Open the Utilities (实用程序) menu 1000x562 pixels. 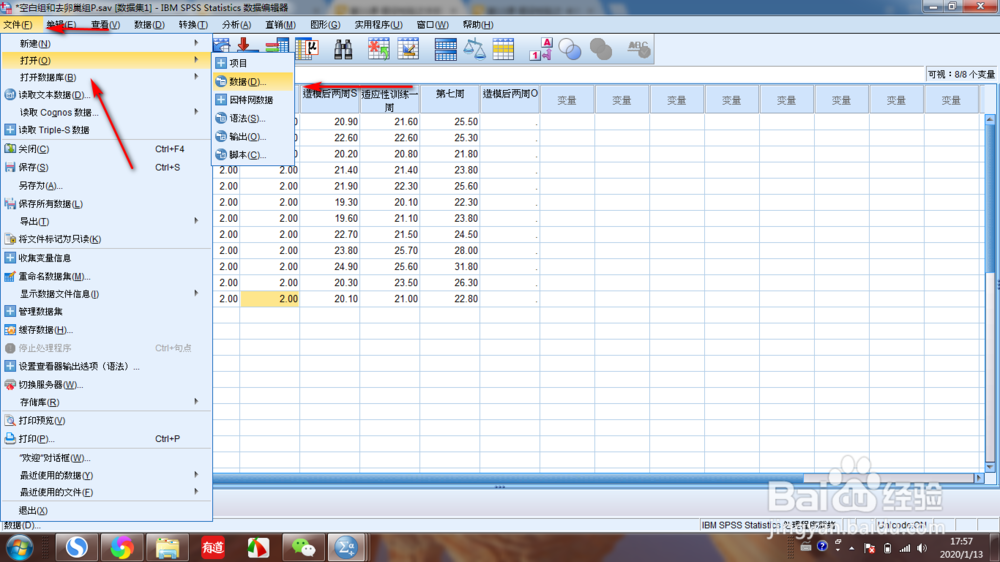coord(378,25)
